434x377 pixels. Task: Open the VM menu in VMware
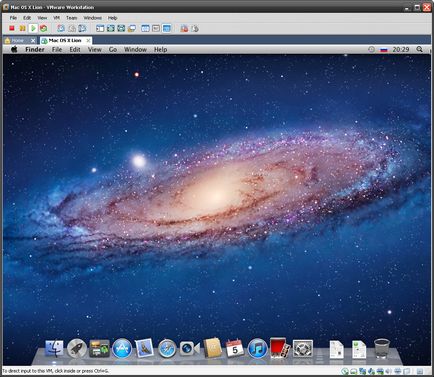[56, 18]
